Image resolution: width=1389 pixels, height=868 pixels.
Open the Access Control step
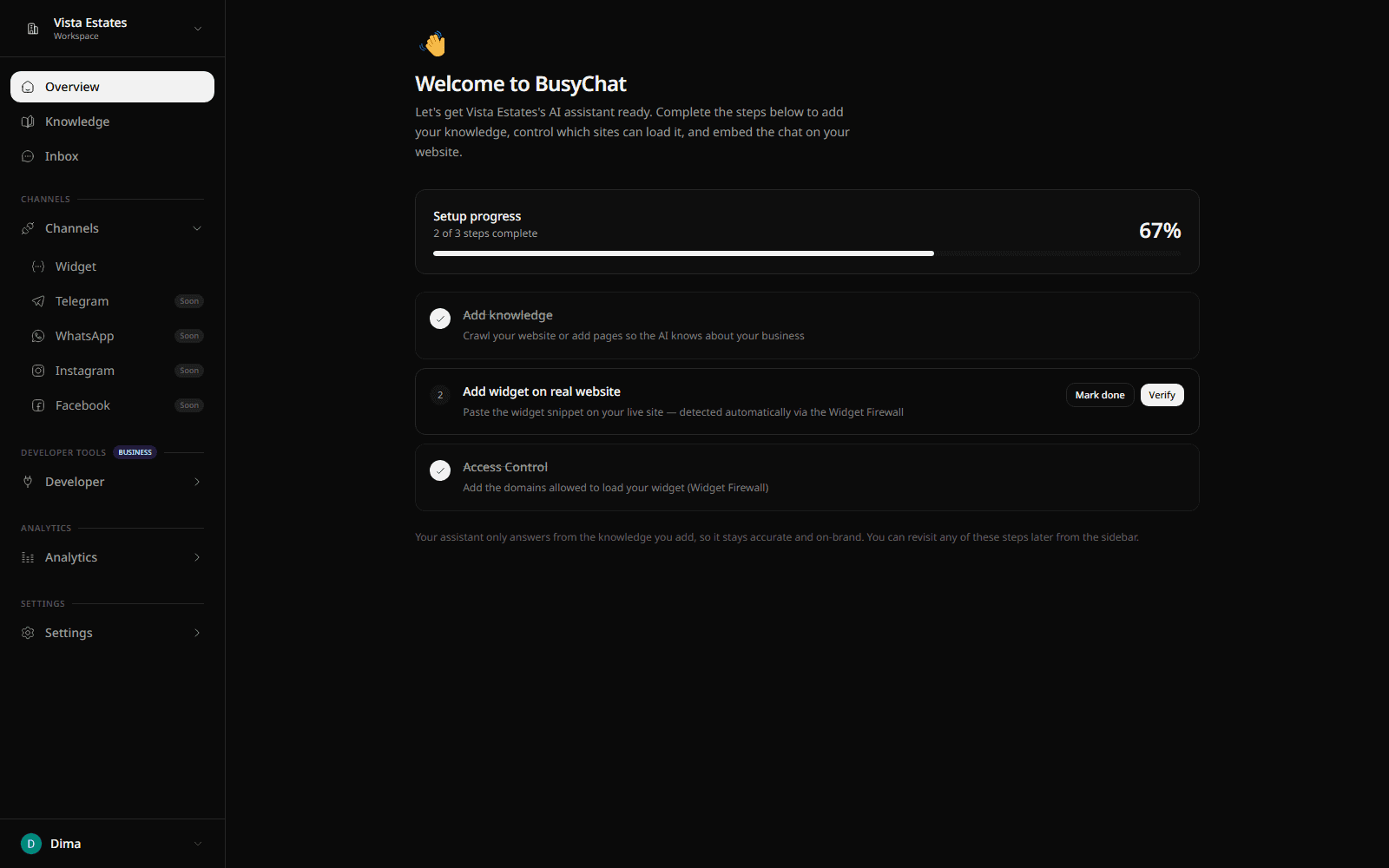806,477
